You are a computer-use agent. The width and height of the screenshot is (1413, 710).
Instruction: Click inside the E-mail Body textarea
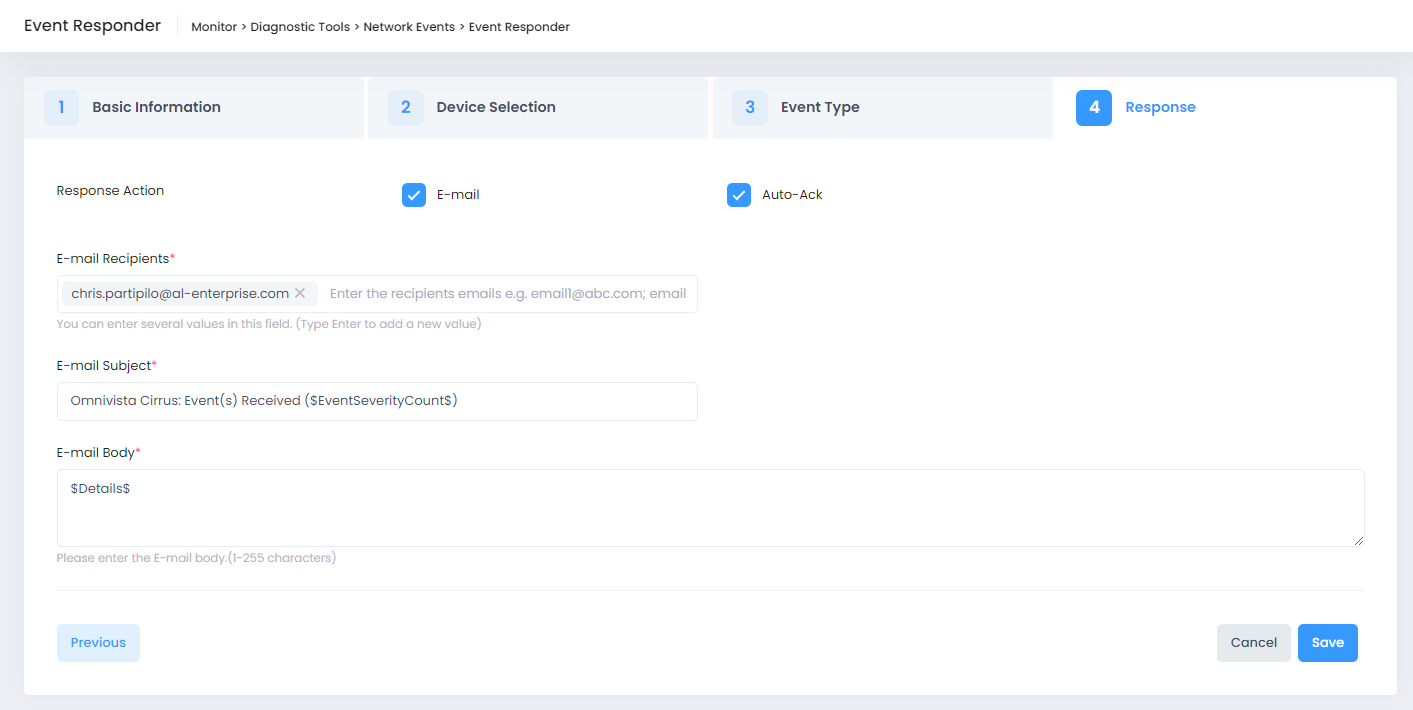click(x=710, y=508)
